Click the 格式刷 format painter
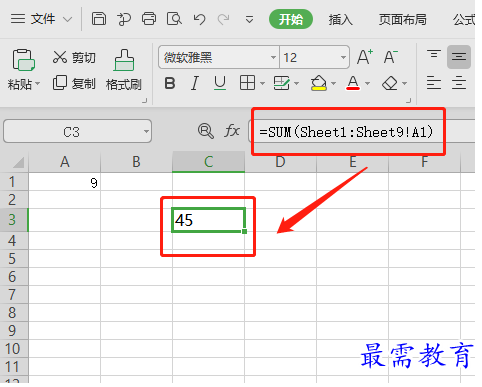This screenshot has width=482, height=387. coord(124,70)
